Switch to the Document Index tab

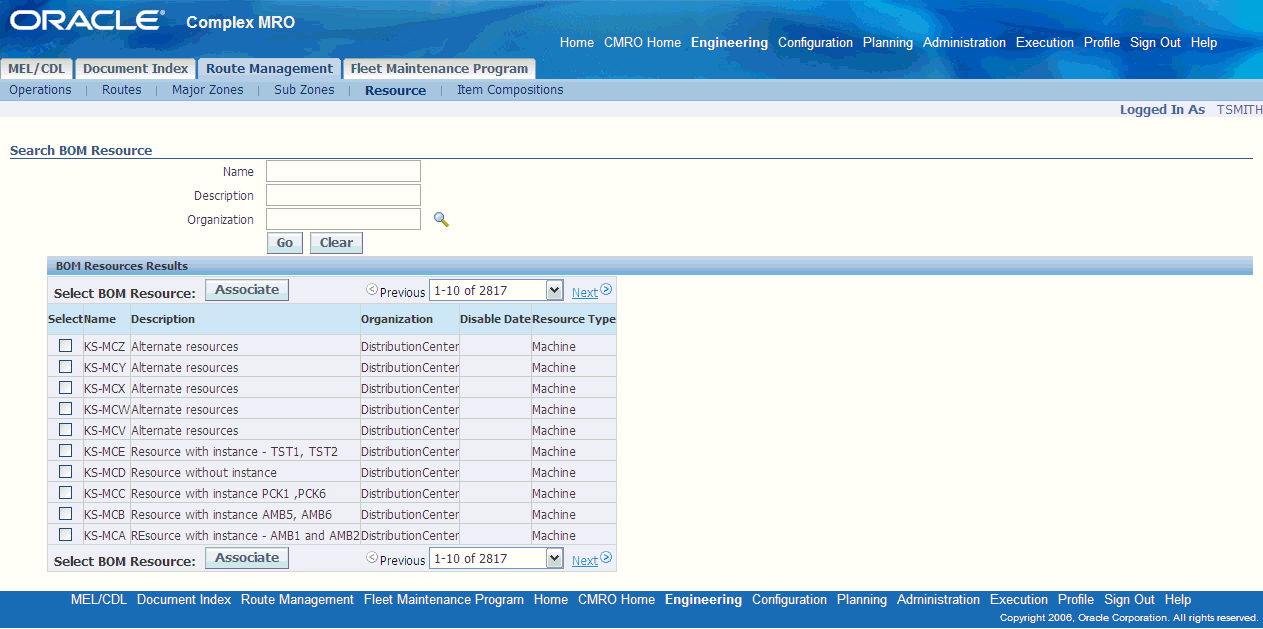[x=135, y=69]
